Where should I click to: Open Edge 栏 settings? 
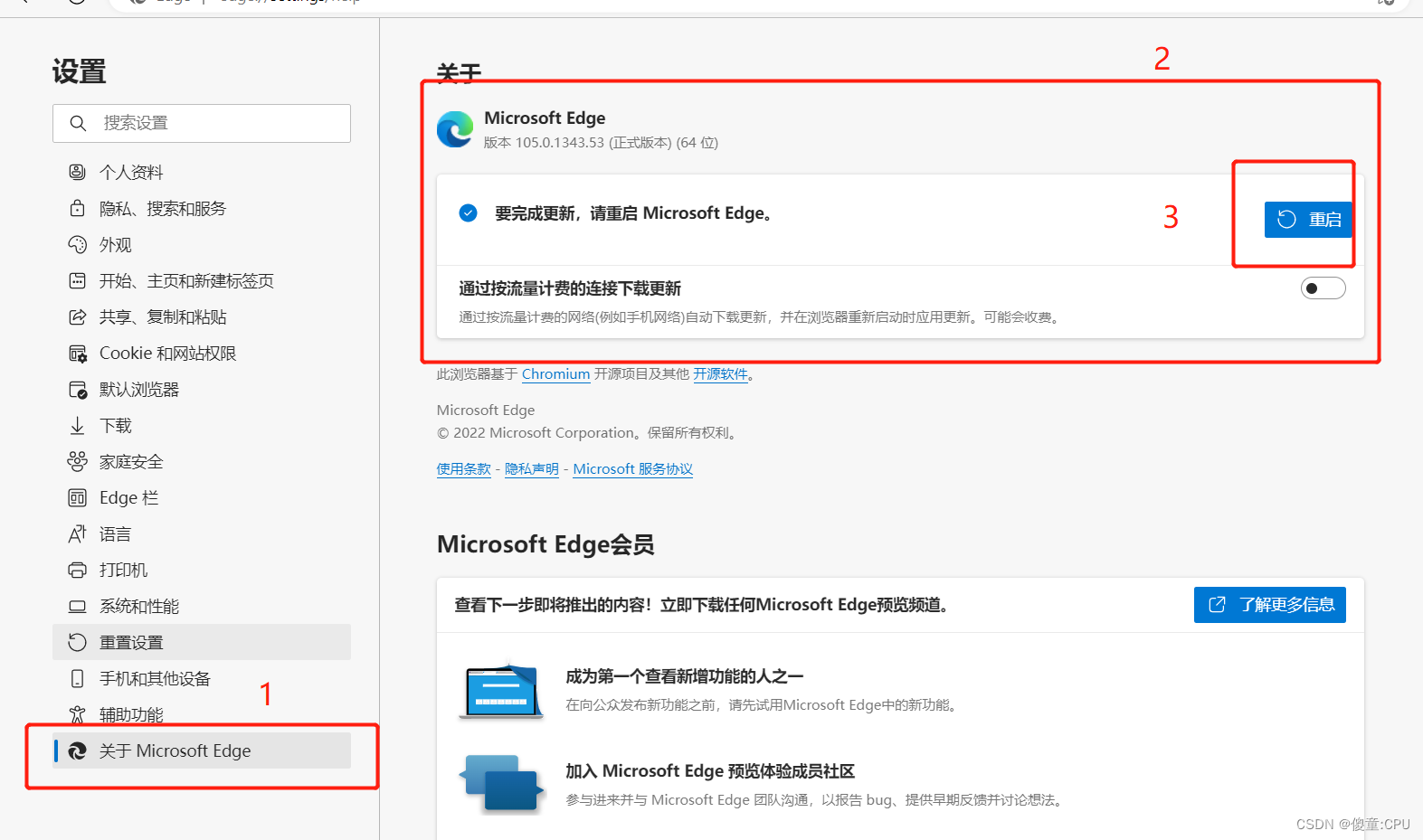coord(202,497)
